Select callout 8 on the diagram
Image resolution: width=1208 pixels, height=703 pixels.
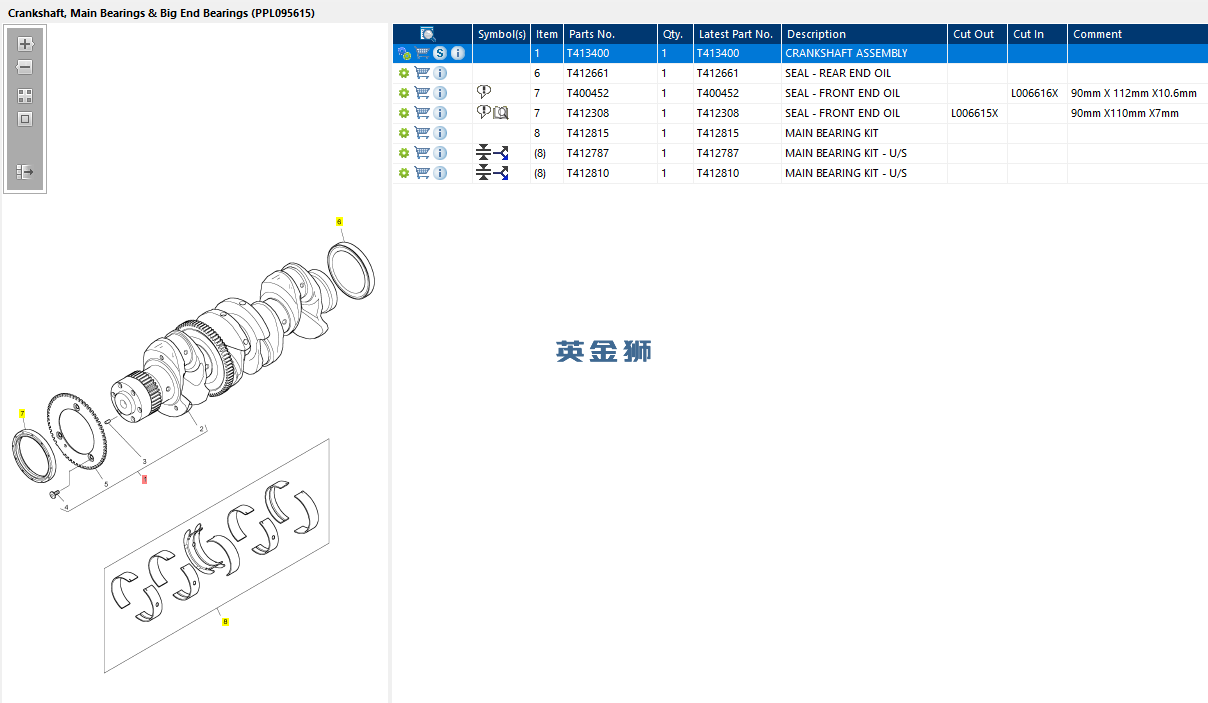click(x=225, y=621)
